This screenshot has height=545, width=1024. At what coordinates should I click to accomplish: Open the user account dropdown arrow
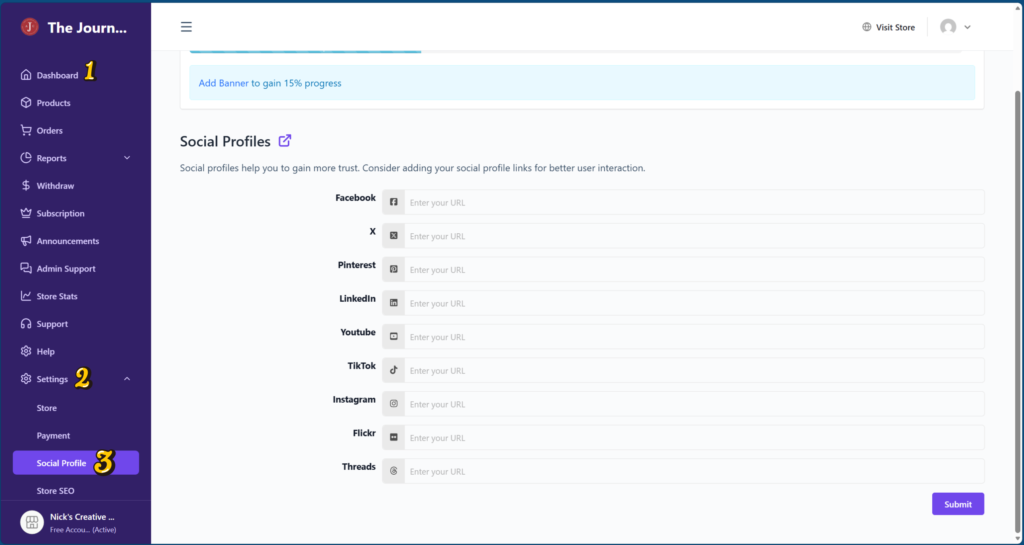coord(967,27)
